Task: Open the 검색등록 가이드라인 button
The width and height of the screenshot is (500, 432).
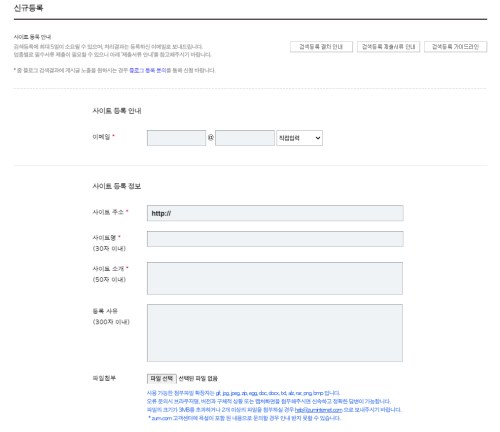Action: (x=455, y=47)
